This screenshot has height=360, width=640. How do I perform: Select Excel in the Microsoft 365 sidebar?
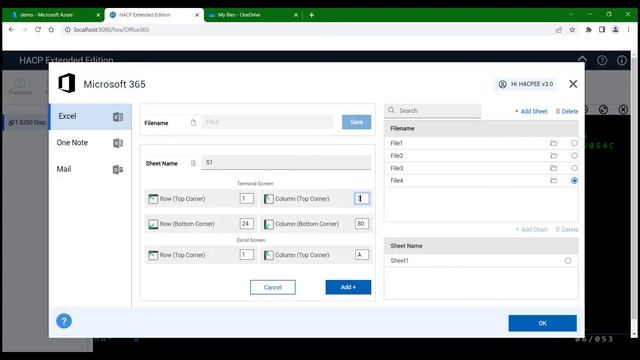(91, 117)
